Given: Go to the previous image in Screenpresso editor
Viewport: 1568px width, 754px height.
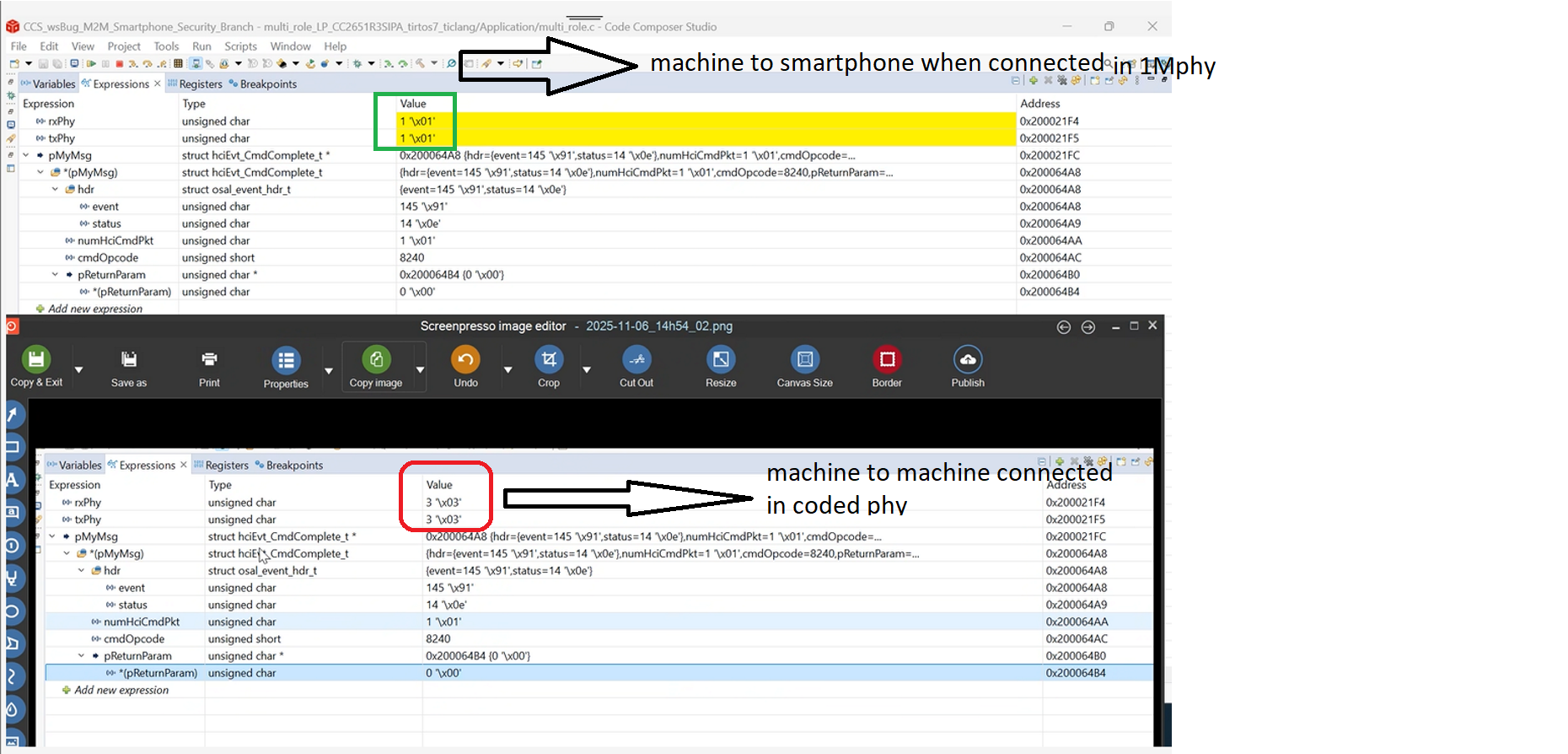Looking at the screenshot, I should (1064, 327).
